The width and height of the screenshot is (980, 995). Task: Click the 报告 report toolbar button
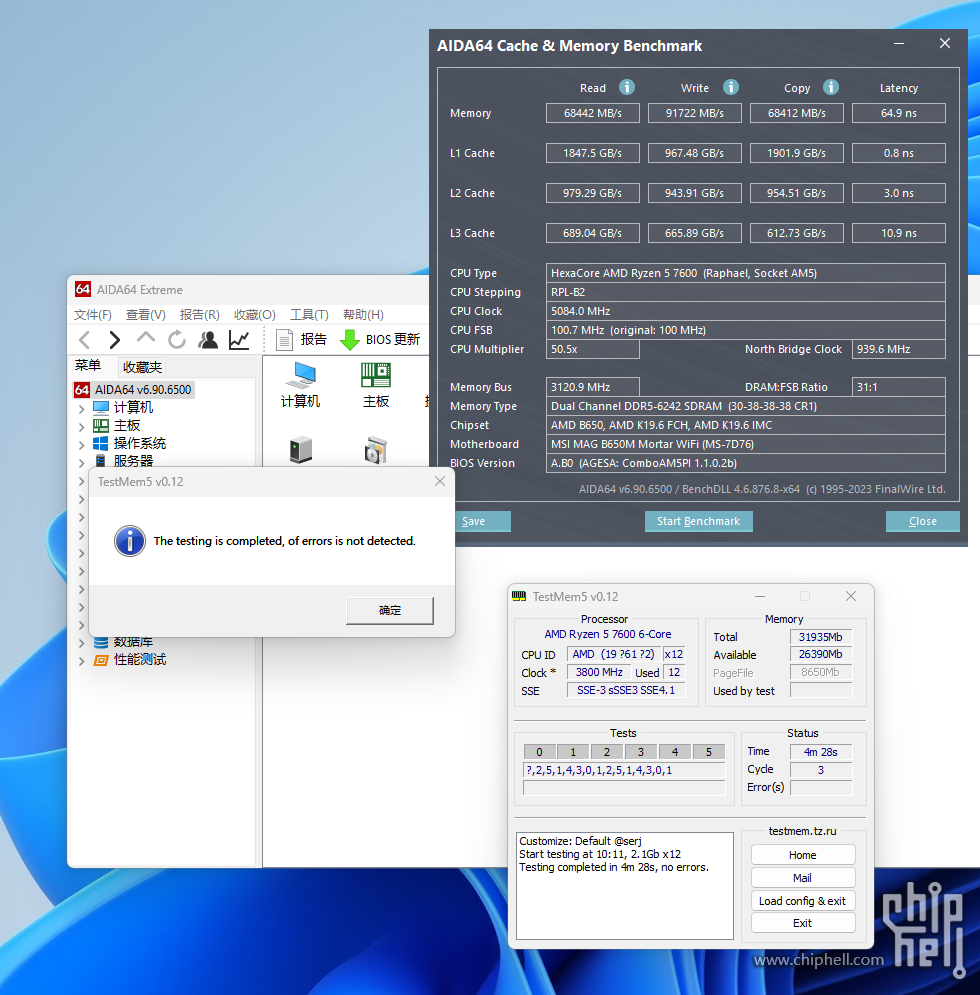click(302, 339)
